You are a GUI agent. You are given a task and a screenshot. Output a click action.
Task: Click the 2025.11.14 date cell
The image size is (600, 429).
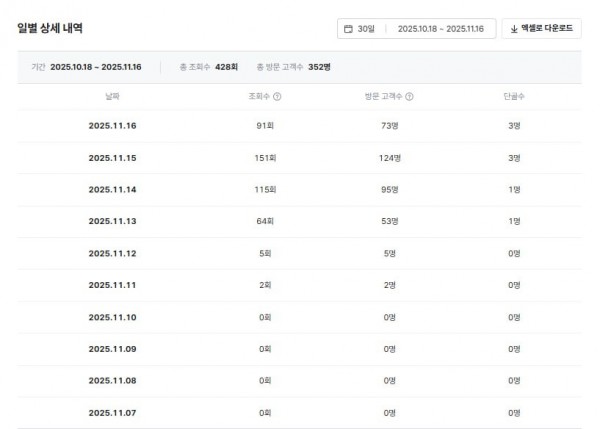point(114,190)
